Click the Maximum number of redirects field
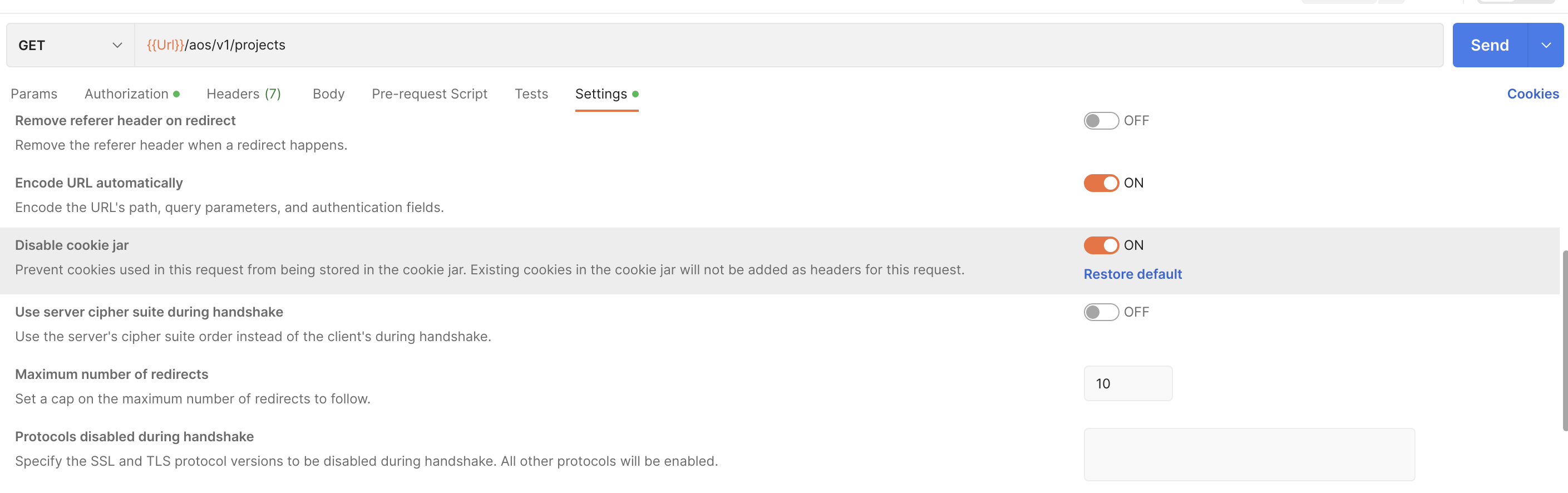The height and width of the screenshot is (493, 1568). click(1127, 383)
